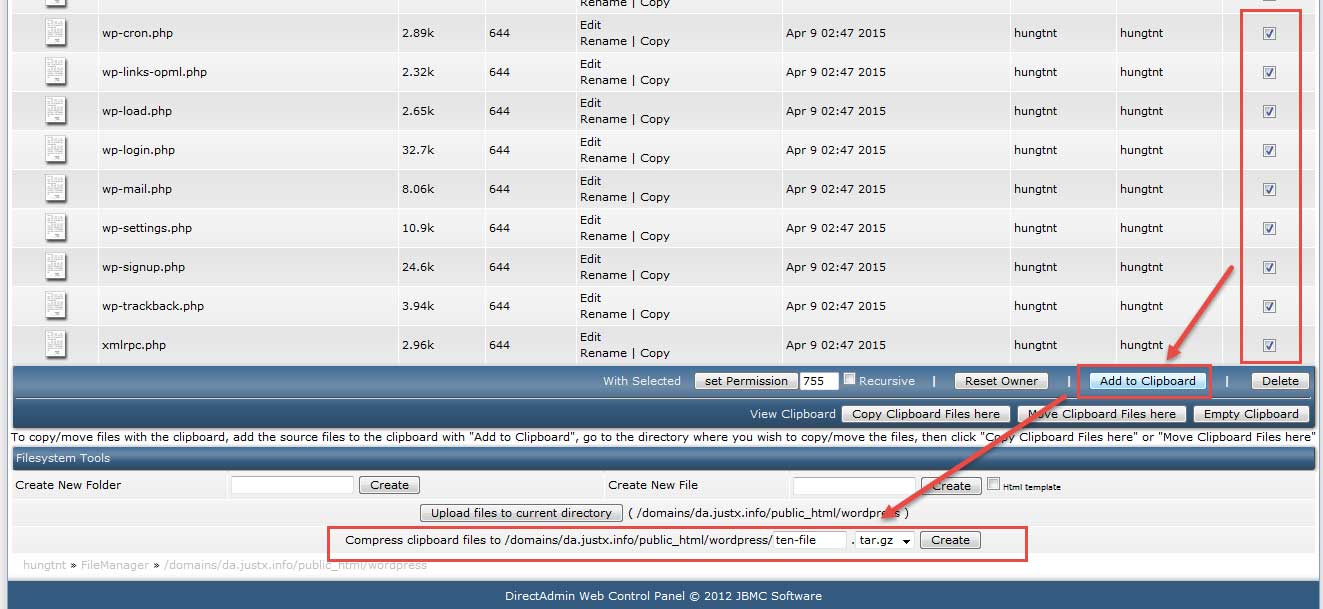Click the file icon for wp-cron.php
This screenshot has height=609, width=1323.
55,33
